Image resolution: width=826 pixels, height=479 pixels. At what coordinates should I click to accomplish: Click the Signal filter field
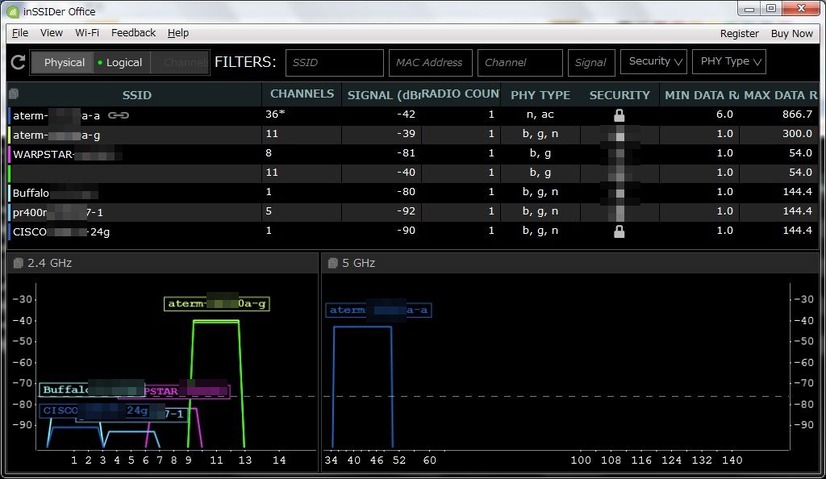coord(592,63)
